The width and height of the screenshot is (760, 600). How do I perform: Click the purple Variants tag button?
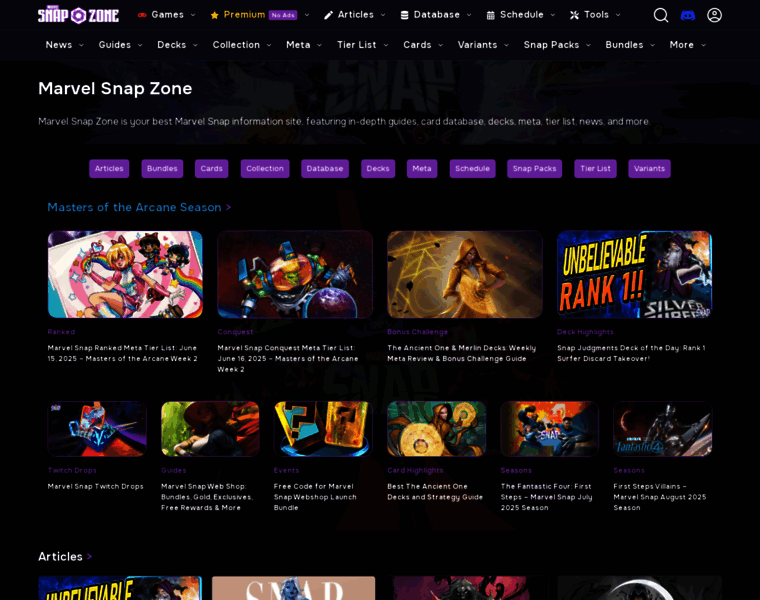[x=649, y=169]
